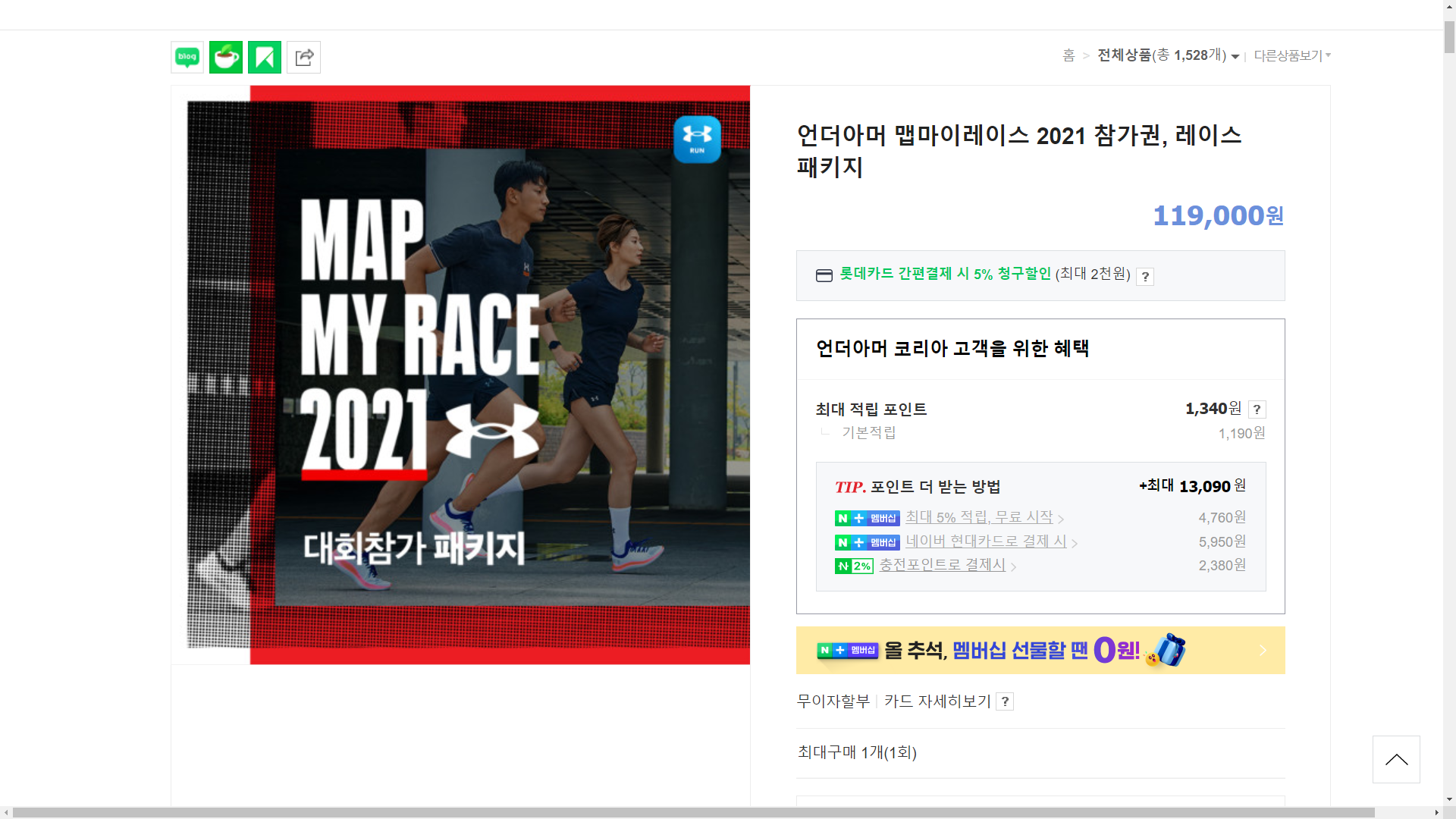Click the 최대구매 1개(1회) text
This screenshot has height=819, width=1456.
point(857,752)
